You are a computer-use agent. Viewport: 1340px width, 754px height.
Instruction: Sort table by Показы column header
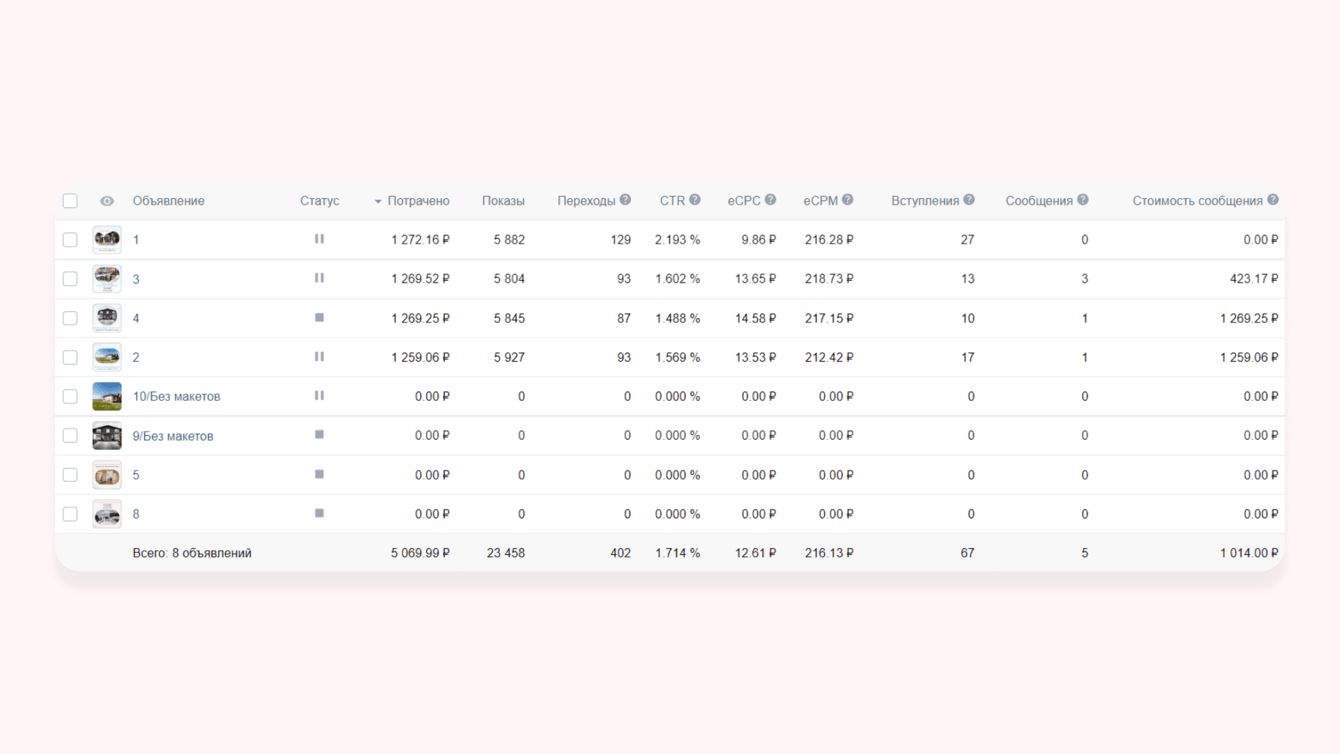503,201
